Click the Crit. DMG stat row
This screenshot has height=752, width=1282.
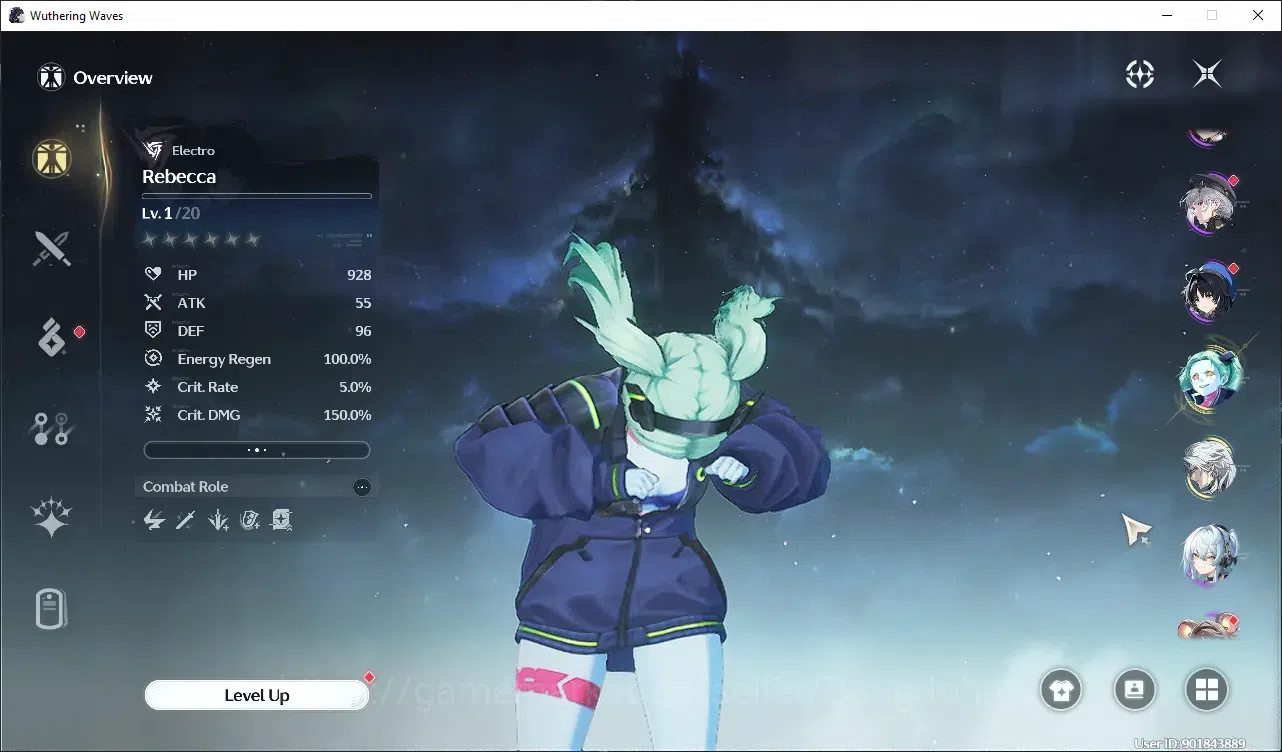pyautogui.click(x=257, y=415)
